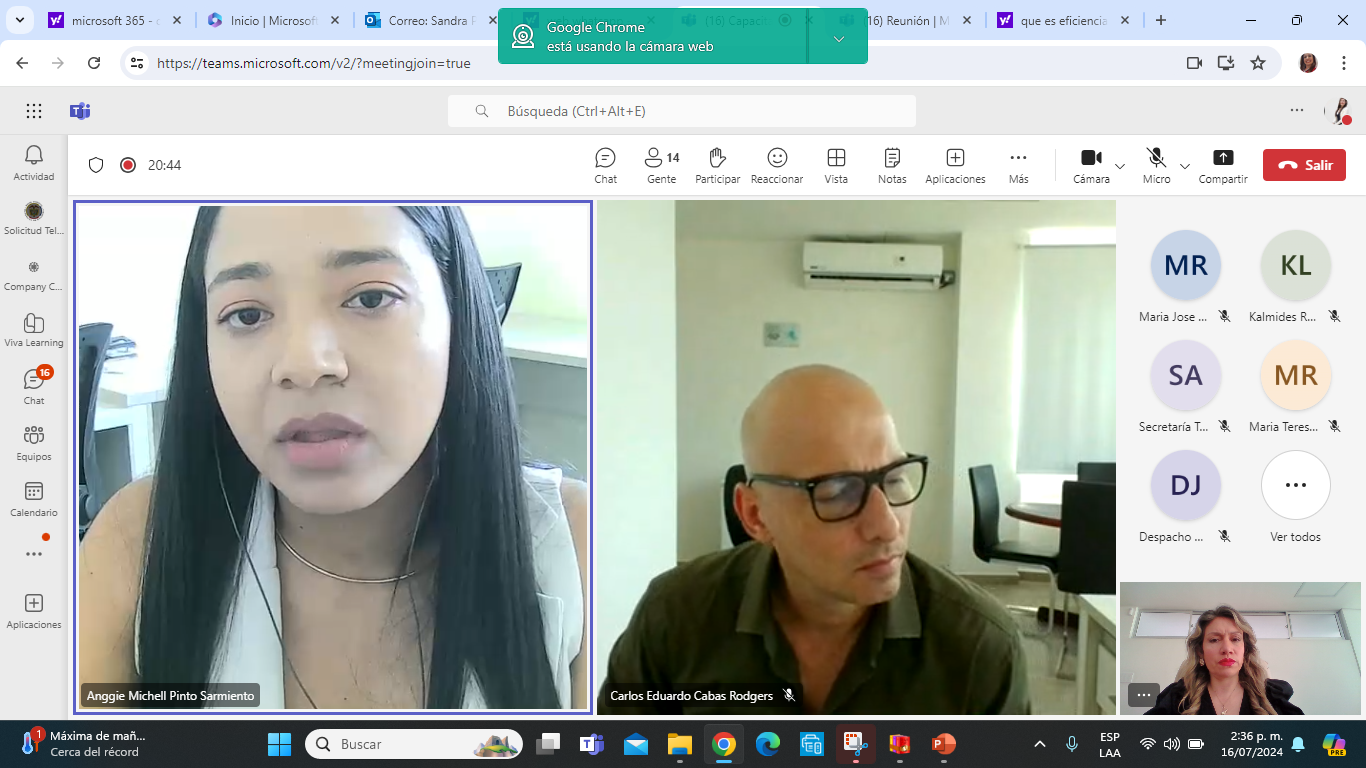Click the meeting shield security icon
Image resolution: width=1366 pixels, height=768 pixels.
pos(96,165)
